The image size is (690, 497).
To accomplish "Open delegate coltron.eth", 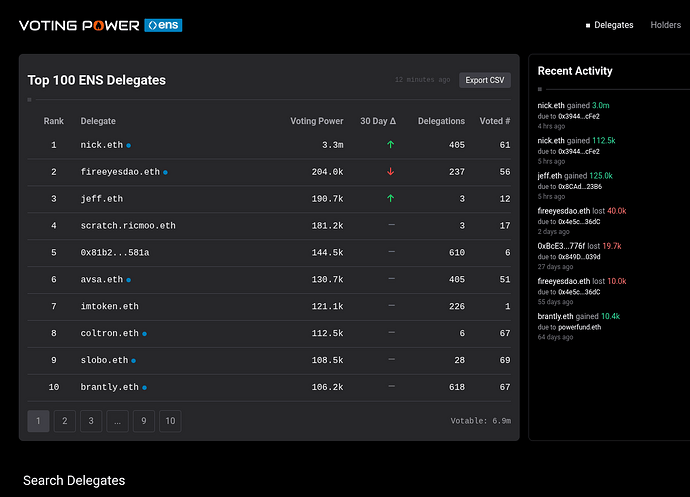I will click(x=110, y=333).
